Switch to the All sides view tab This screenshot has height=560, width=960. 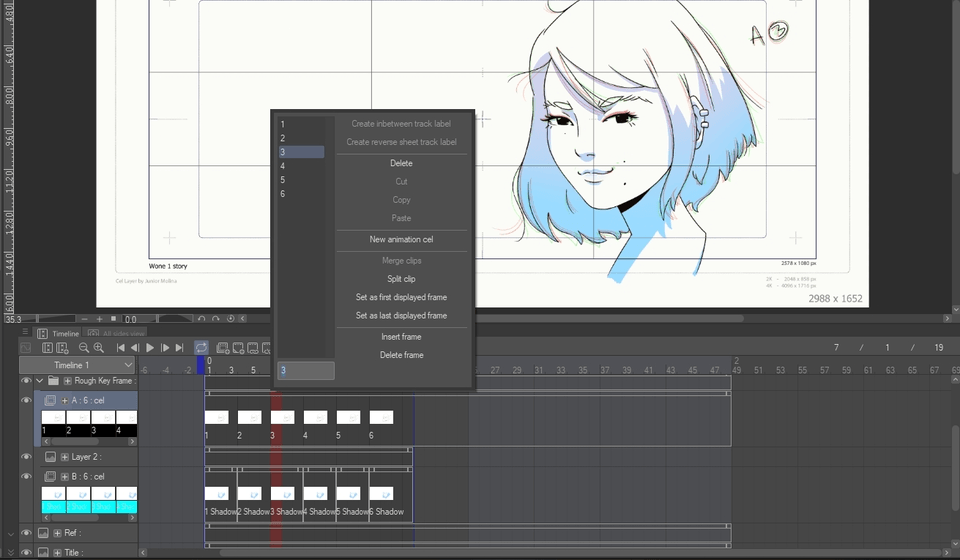(x=116, y=334)
